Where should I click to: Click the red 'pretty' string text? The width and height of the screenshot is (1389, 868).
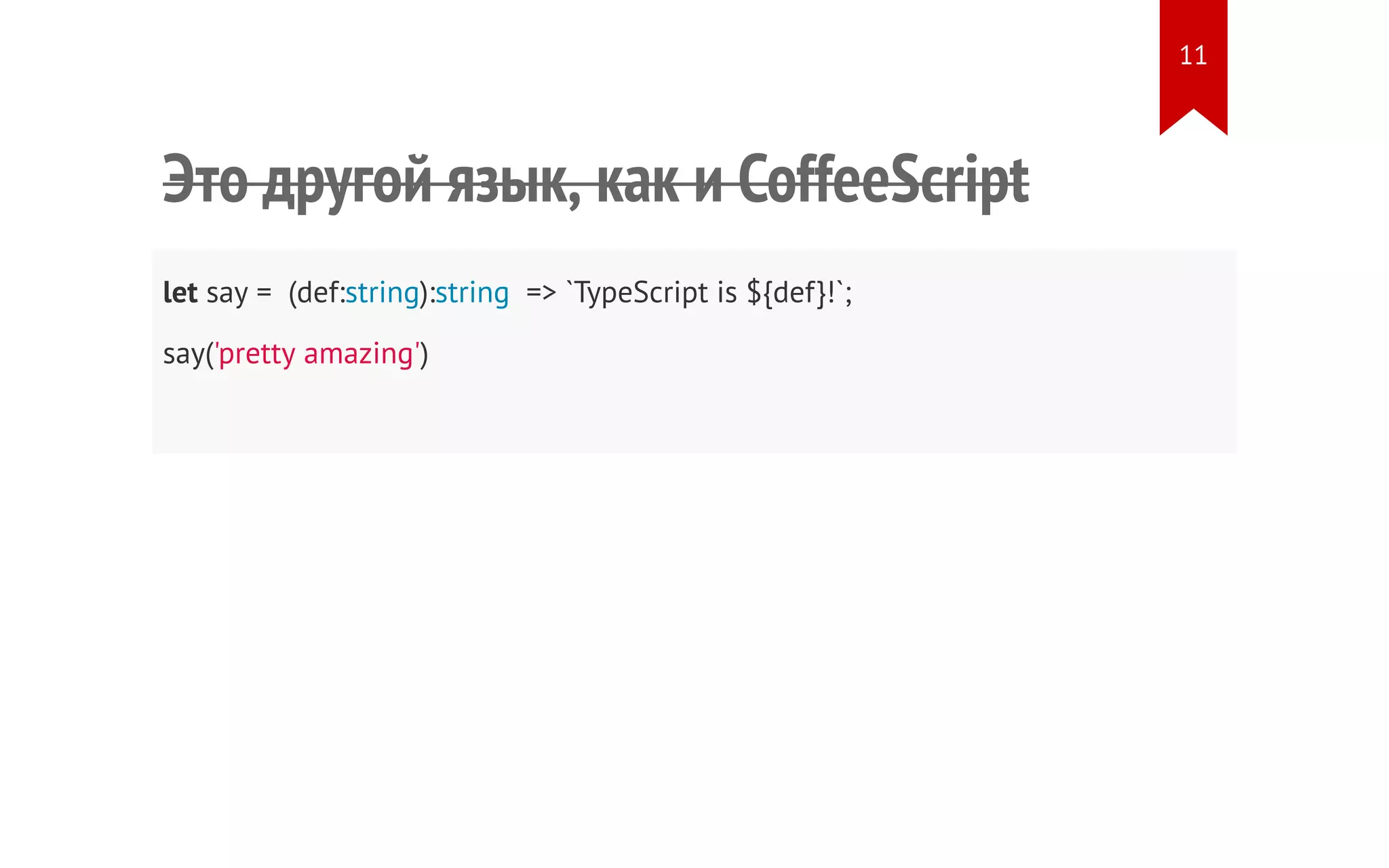[257, 354]
